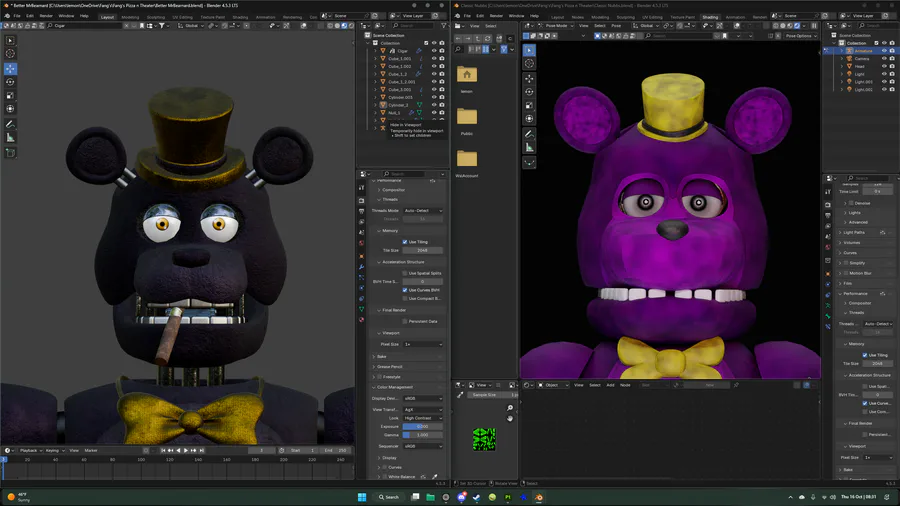This screenshot has width=900, height=506.
Task: Open the Render menu in left Blender window
Action: pyautogui.click(x=46, y=16)
